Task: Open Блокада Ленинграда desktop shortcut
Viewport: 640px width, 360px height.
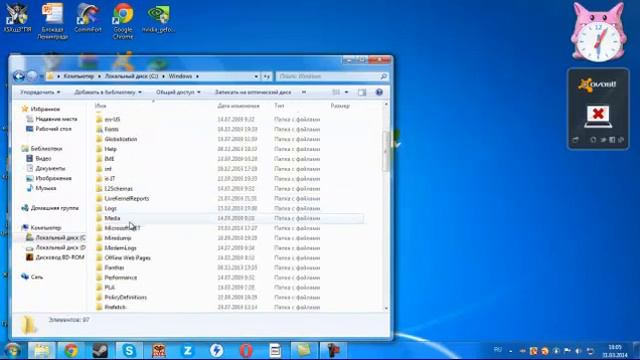Action: pos(53,21)
